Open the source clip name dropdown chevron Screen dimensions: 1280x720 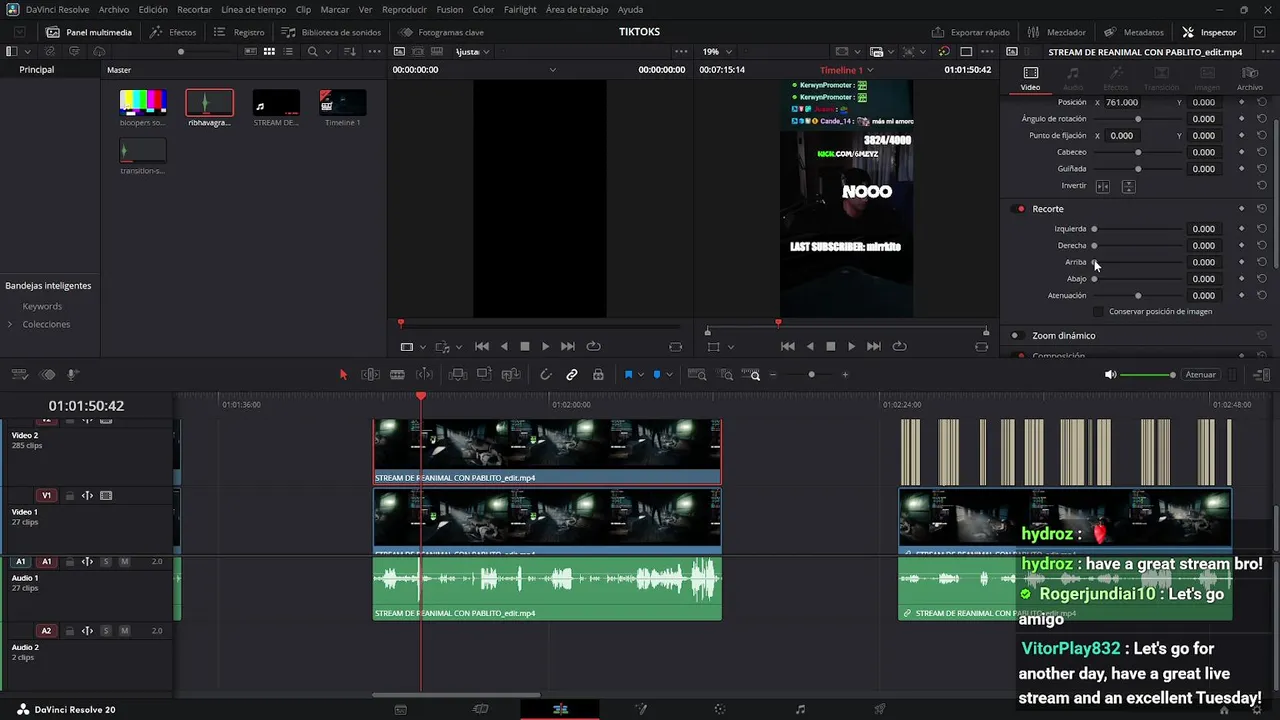tap(553, 70)
